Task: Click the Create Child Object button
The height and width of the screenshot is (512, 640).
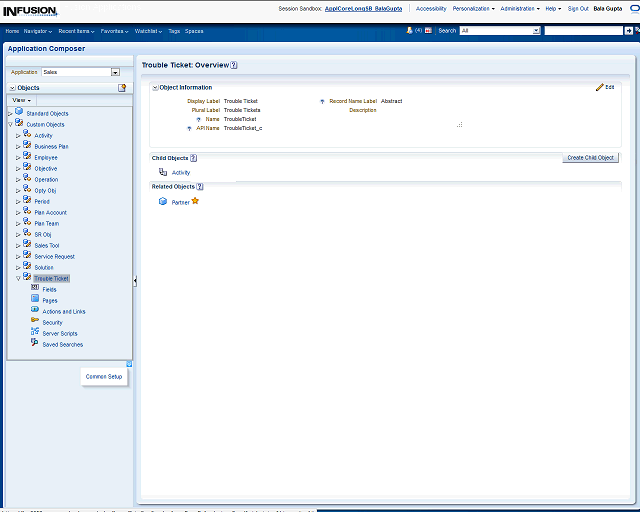Action: pyautogui.click(x=590, y=158)
